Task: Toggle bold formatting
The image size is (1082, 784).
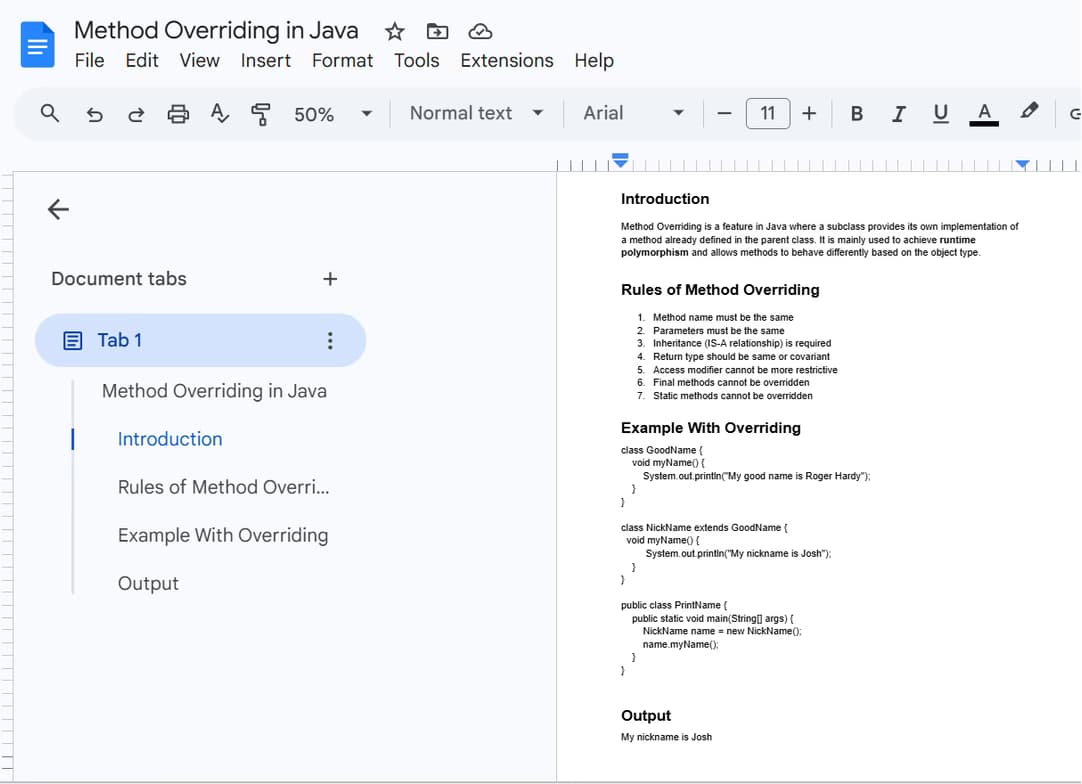Action: pyautogui.click(x=856, y=114)
